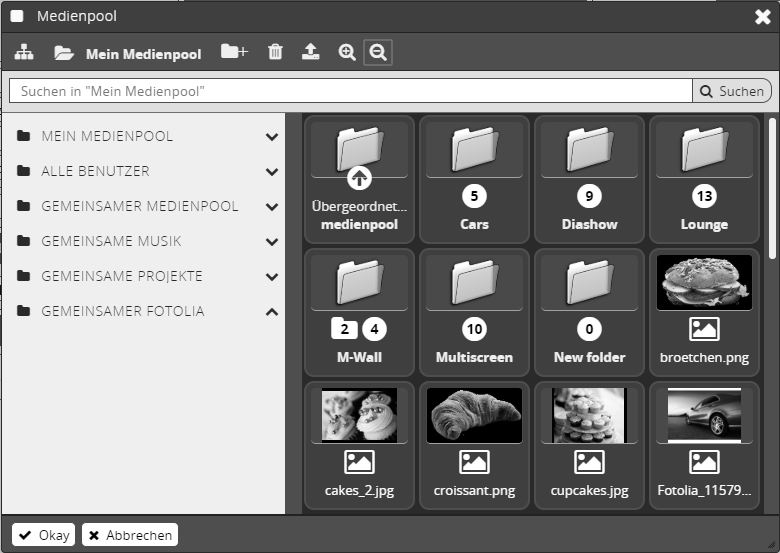Cancel with the Abbrechen button
Screen dimensions: 780x553
click(129, 535)
